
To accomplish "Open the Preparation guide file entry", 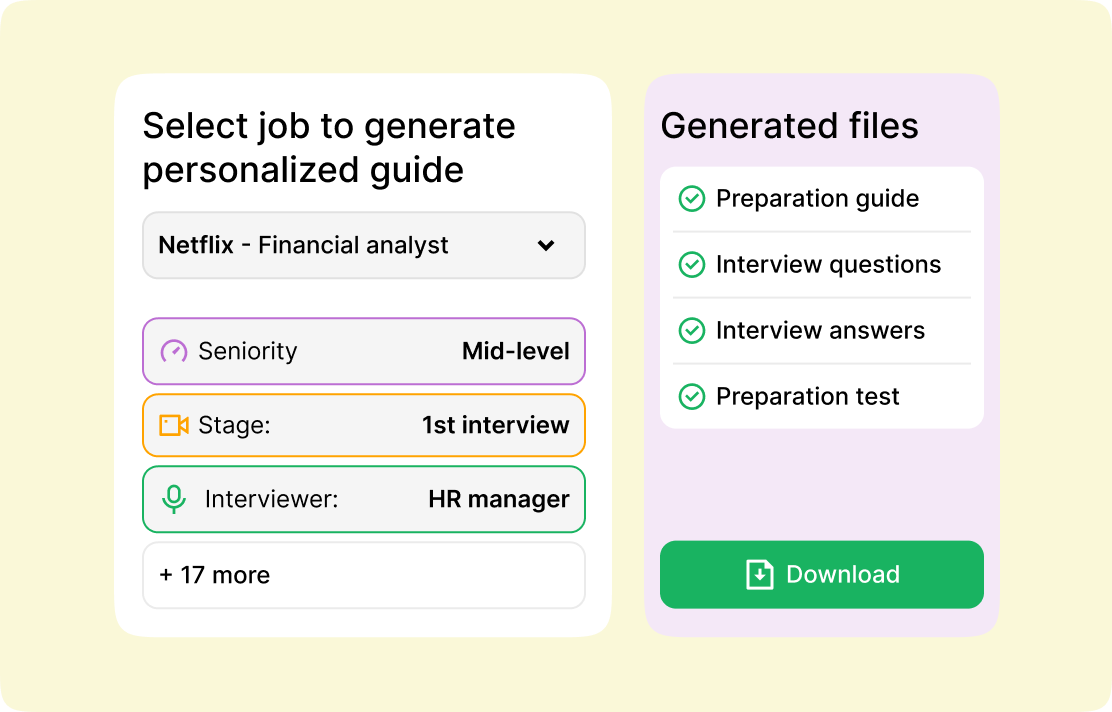I will coord(822,199).
